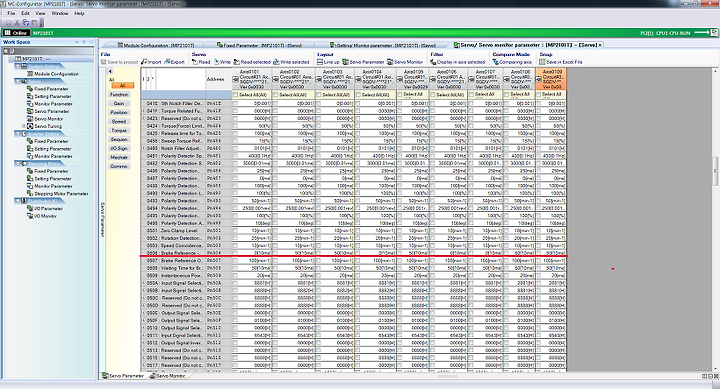This screenshot has height=389, width=720.
Task: Click Display in axis selected filter icon
Action: tap(433, 62)
